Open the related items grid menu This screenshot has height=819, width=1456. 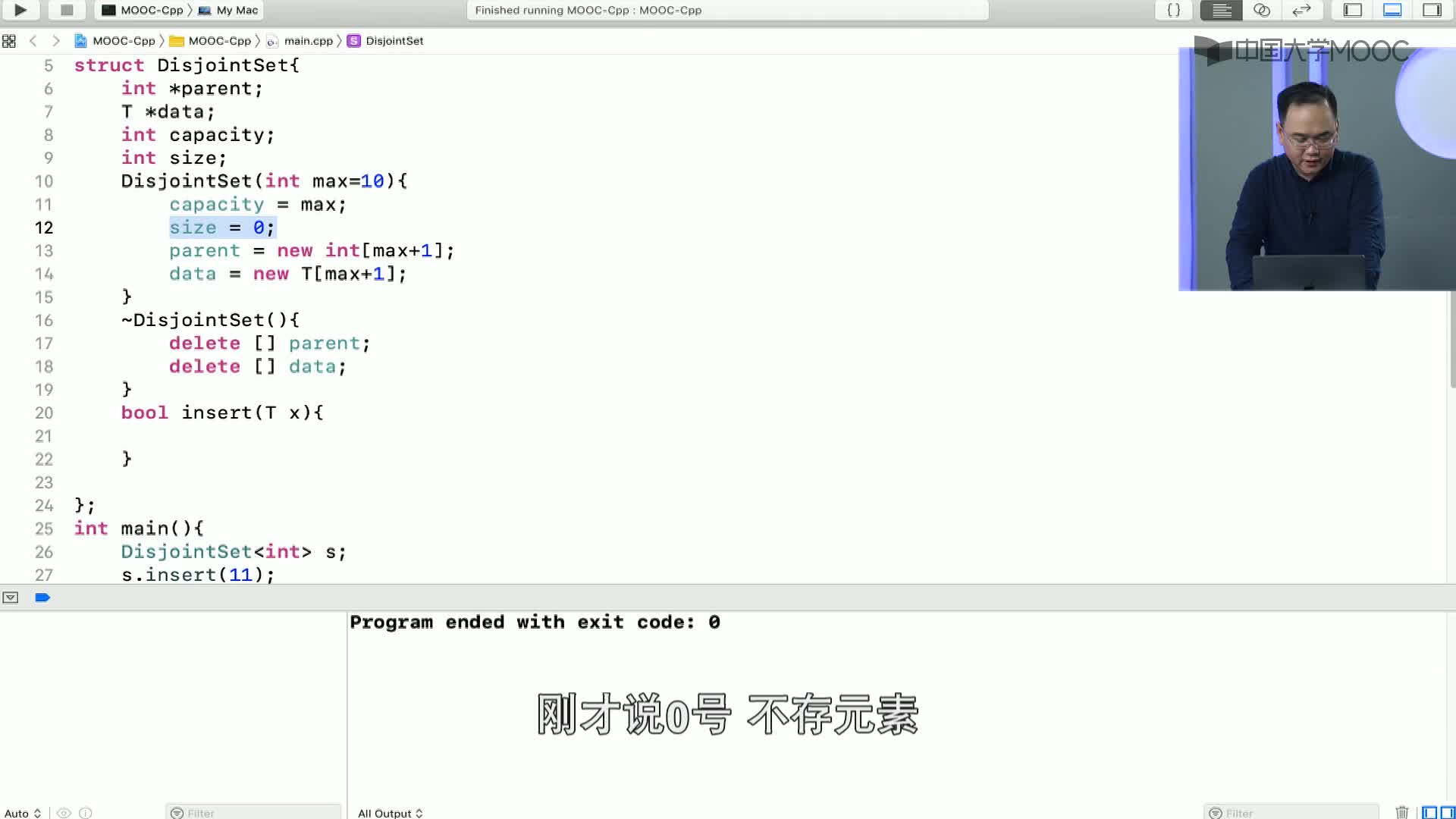9,41
